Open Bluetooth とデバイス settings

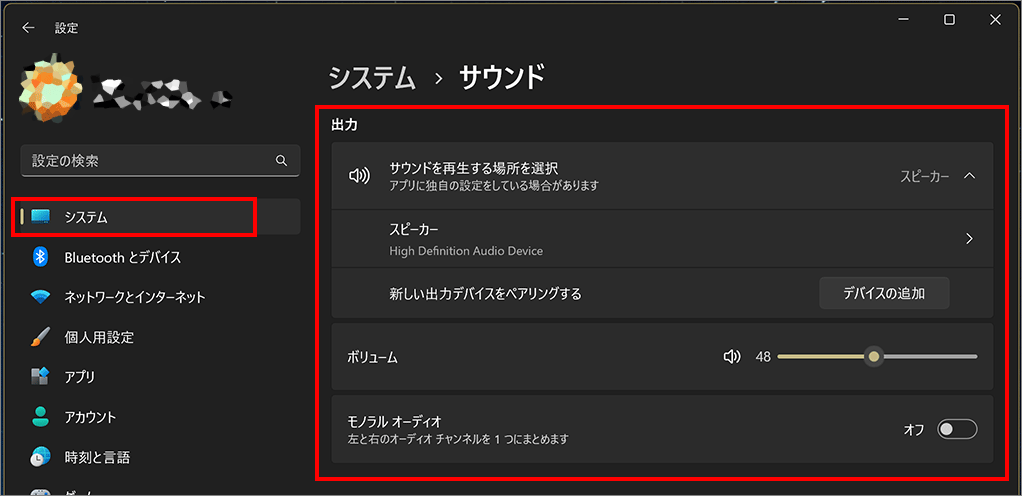click(122, 257)
